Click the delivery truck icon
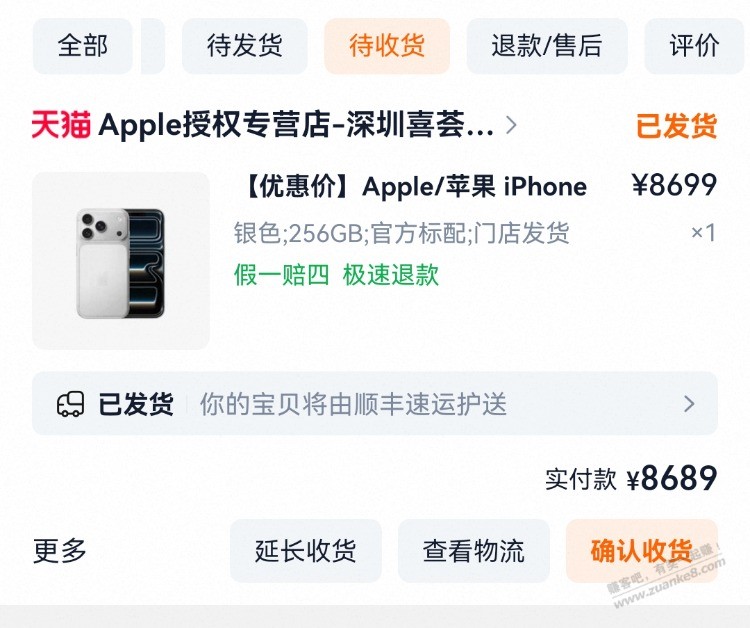This screenshot has width=750, height=628. pyautogui.click(x=70, y=404)
